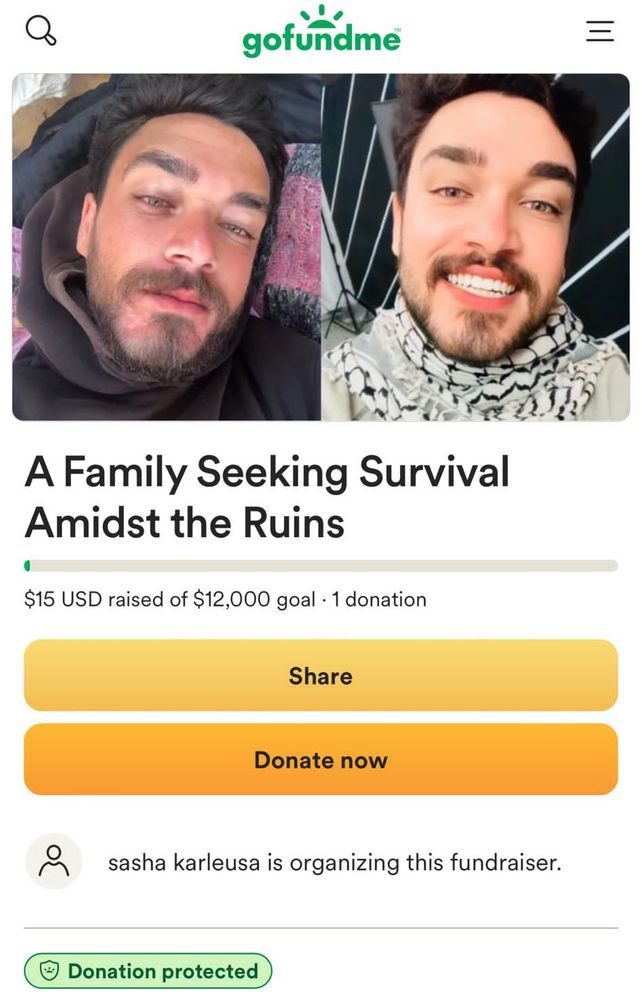View the right photo of man wearing keffiyeh
This screenshot has height=1000, width=642.
tap(476, 247)
